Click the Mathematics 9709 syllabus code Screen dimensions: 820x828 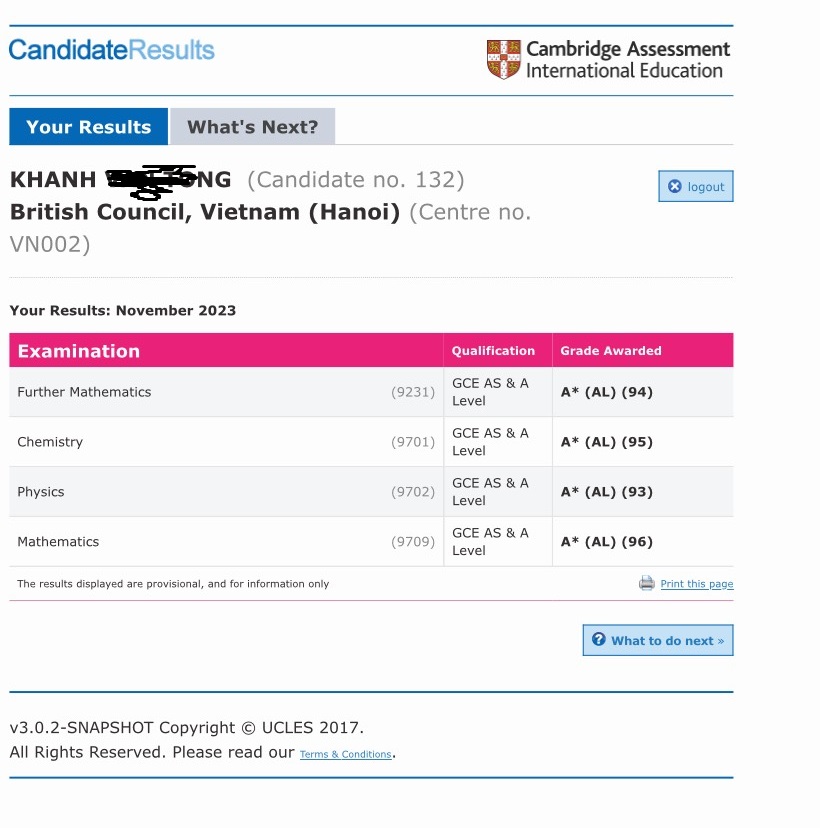[x=413, y=542]
